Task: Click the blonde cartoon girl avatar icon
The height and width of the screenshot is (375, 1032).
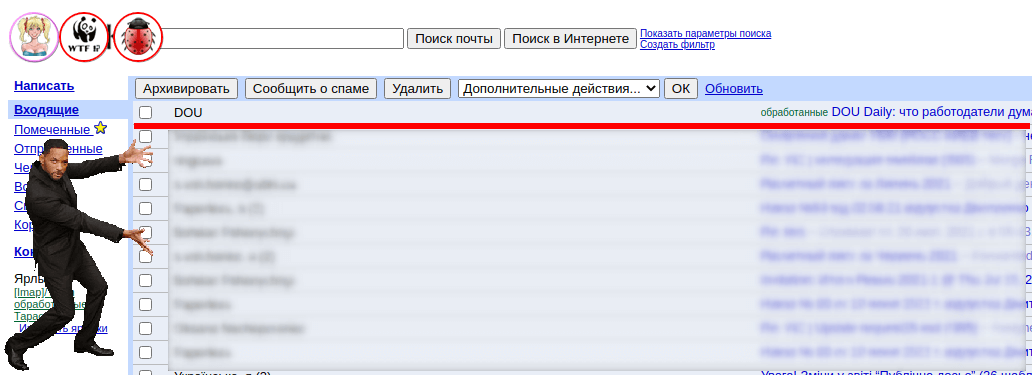Action: click(x=34, y=38)
